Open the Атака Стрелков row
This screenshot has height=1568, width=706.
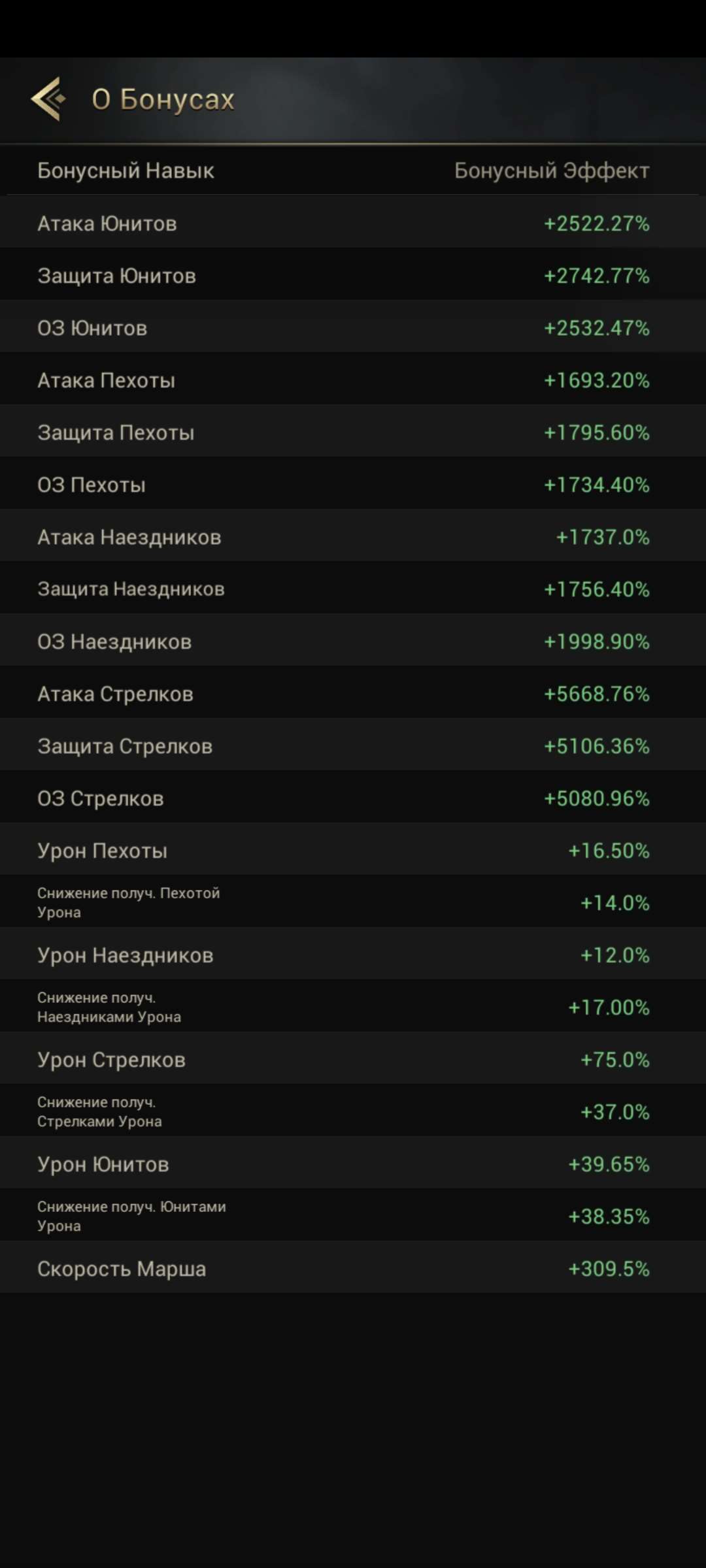(353, 693)
